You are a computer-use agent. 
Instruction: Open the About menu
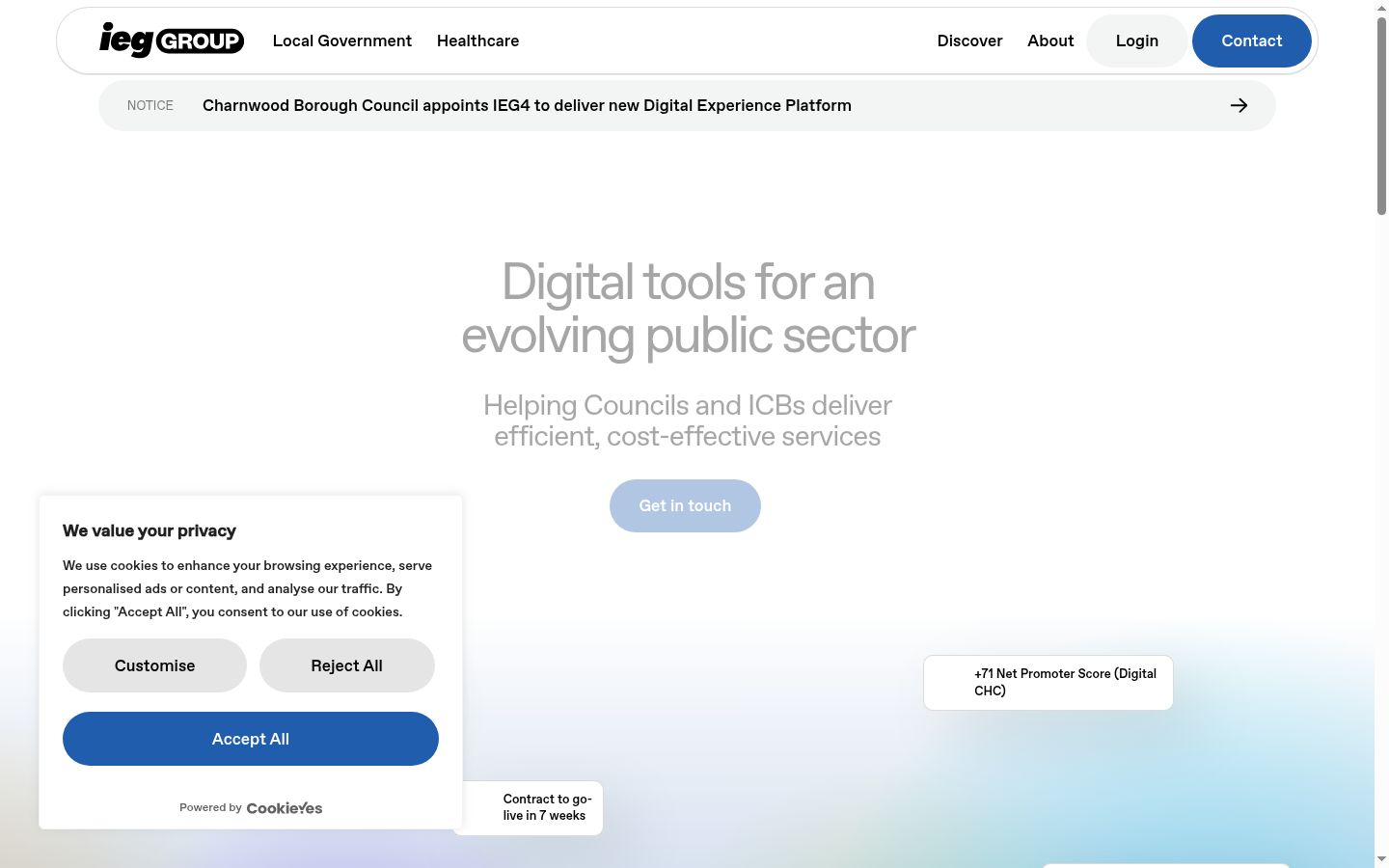click(x=1050, y=41)
